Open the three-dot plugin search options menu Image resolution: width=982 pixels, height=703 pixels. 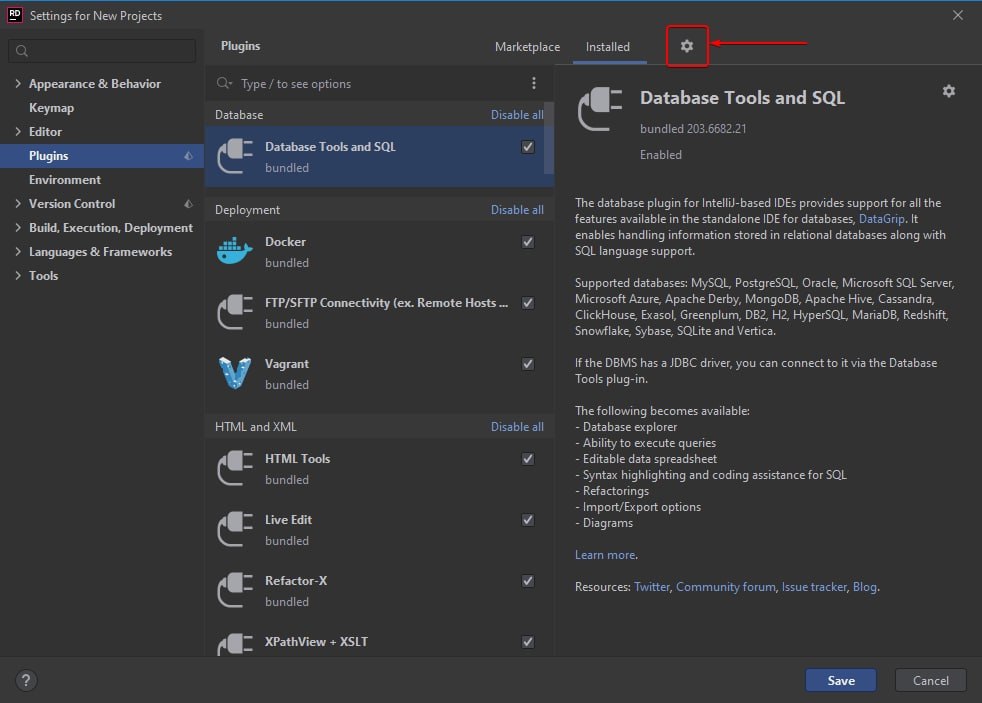click(534, 83)
